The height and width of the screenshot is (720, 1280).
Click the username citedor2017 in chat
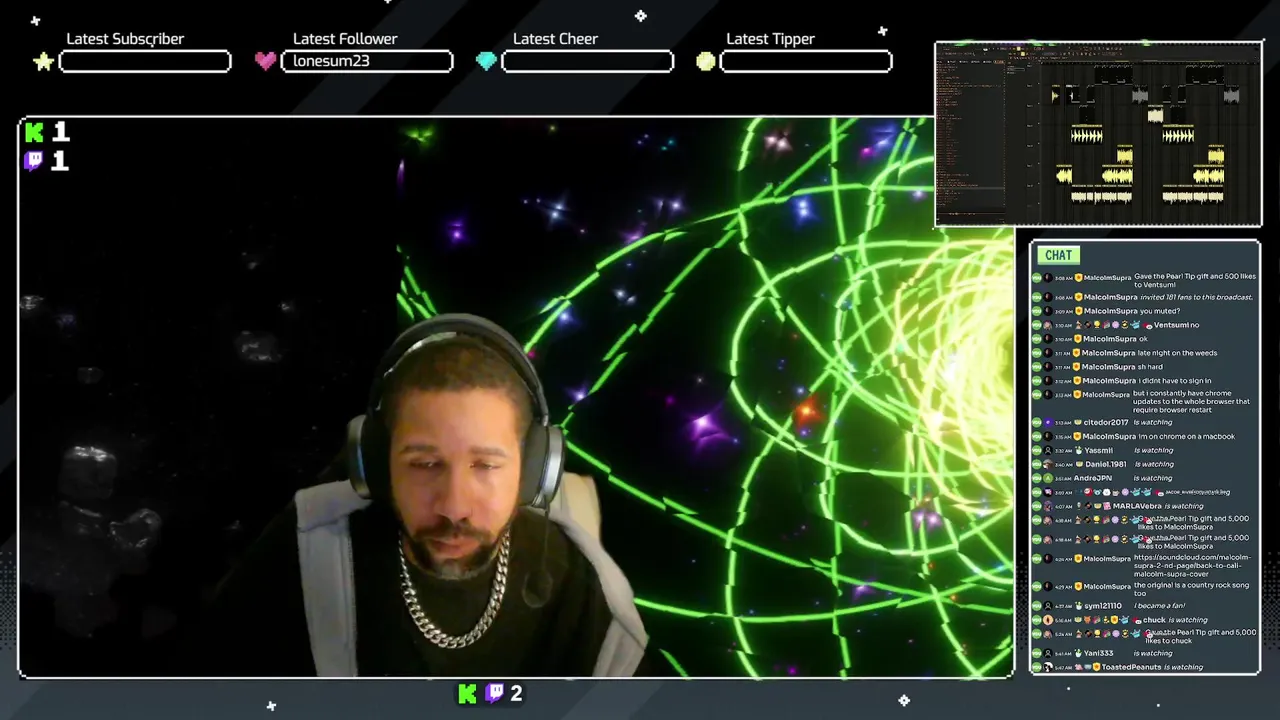point(1106,423)
